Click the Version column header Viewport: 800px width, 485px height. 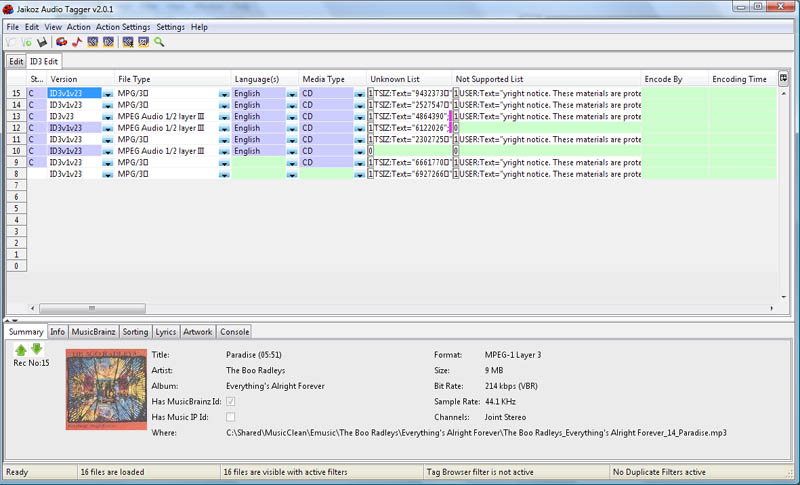pos(81,79)
